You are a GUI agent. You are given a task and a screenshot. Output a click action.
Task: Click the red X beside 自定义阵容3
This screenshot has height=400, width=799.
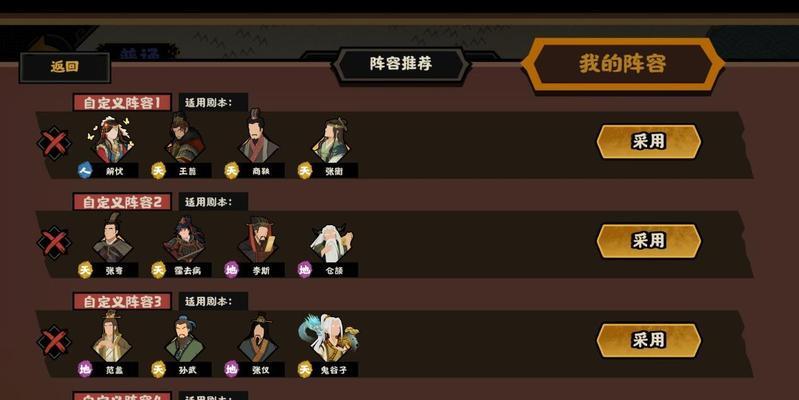pos(54,342)
